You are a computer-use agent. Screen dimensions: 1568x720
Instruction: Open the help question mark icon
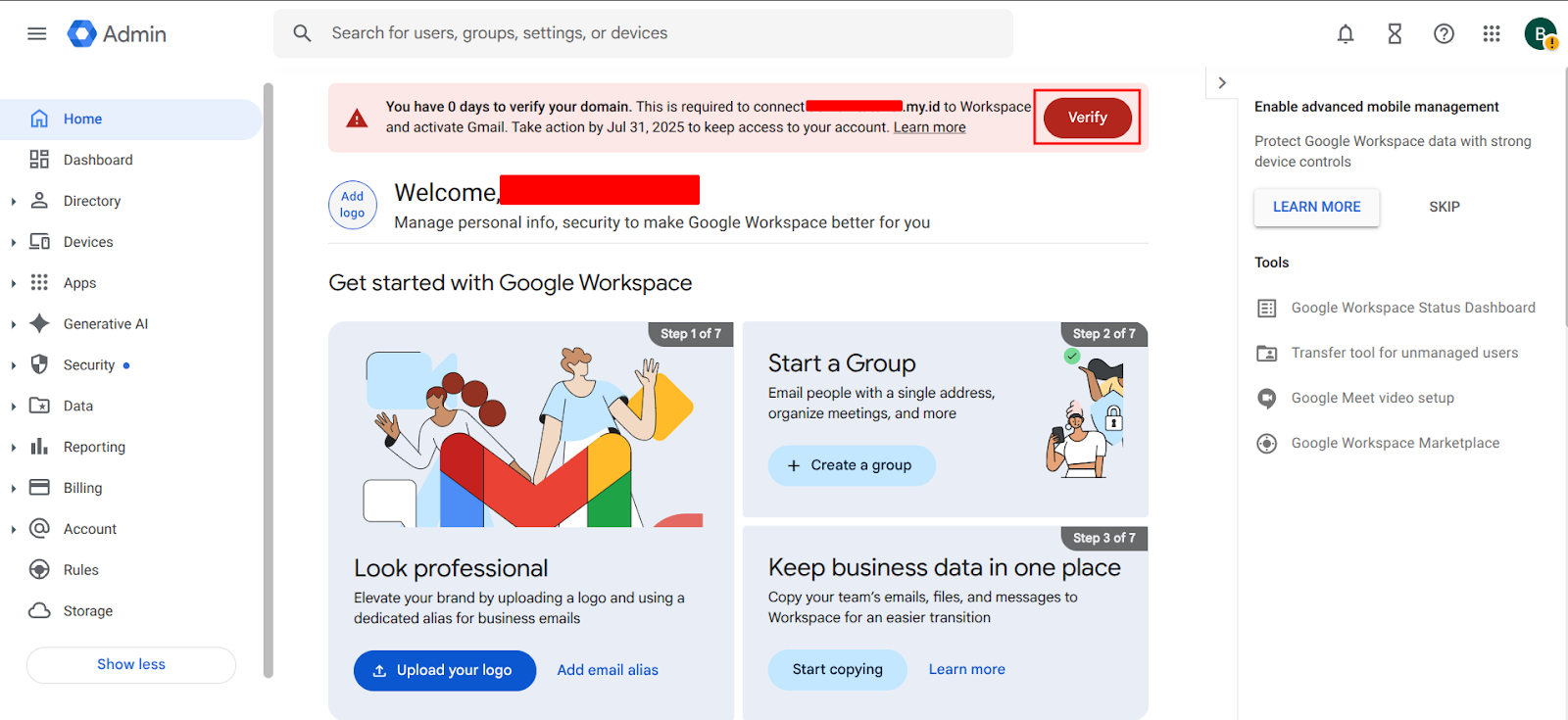1444,34
